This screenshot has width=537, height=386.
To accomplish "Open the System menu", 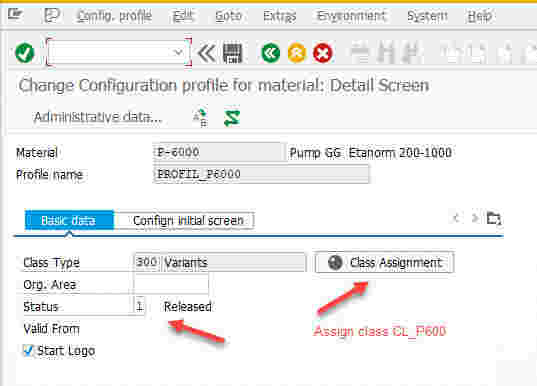I will tap(427, 16).
